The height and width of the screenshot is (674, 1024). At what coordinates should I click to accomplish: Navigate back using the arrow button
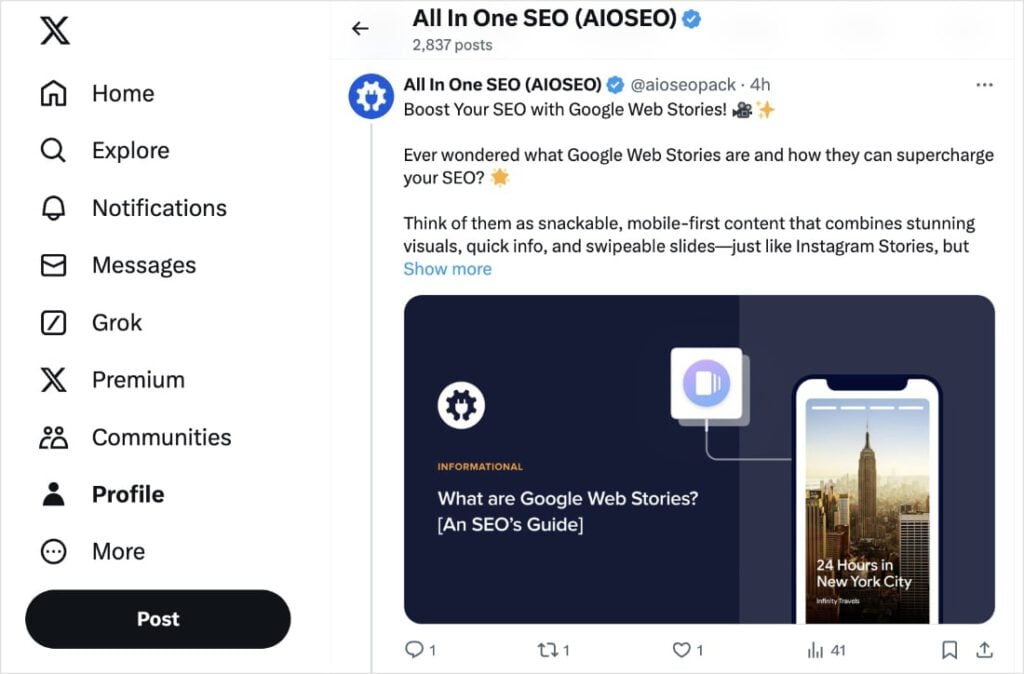pos(360,29)
